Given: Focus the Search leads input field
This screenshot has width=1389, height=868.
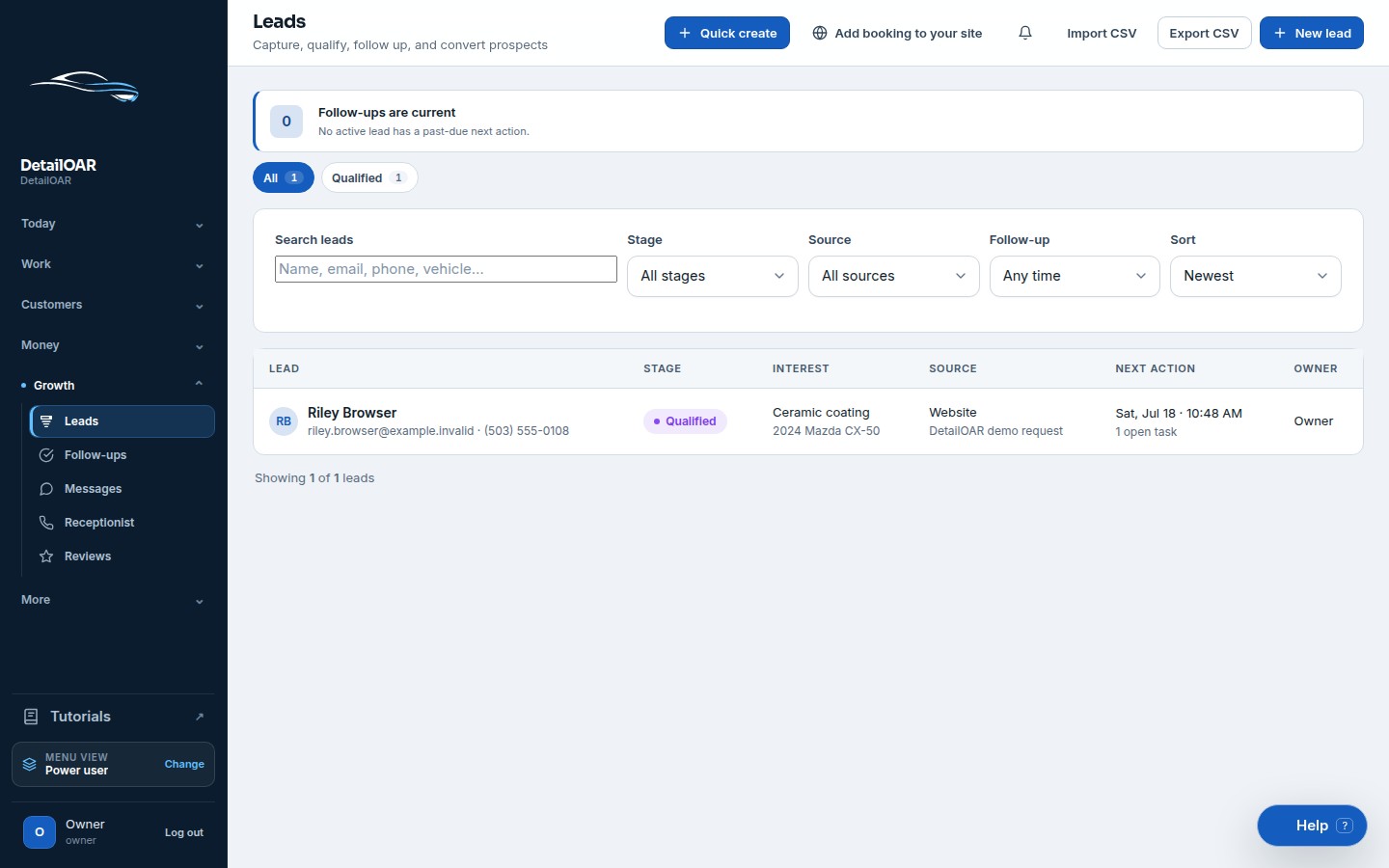Looking at the screenshot, I should pyautogui.click(x=446, y=269).
